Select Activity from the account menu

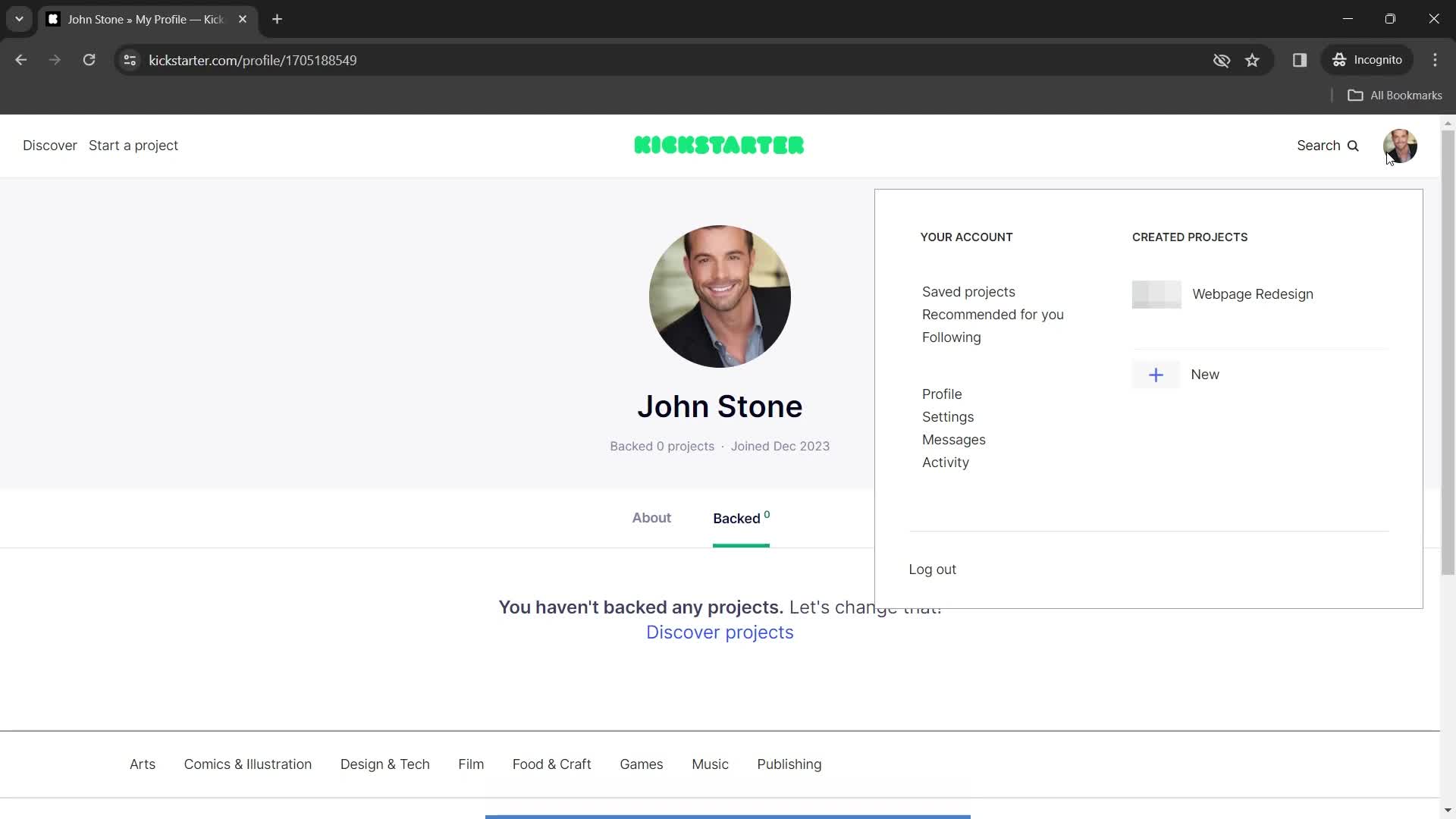pyautogui.click(x=946, y=462)
